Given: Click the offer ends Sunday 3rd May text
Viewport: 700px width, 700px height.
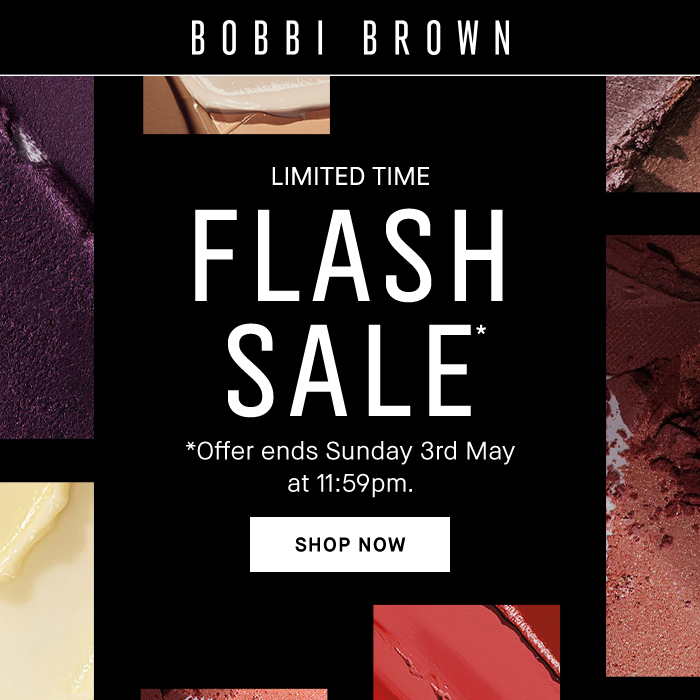Looking at the screenshot, I should click(350, 451).
